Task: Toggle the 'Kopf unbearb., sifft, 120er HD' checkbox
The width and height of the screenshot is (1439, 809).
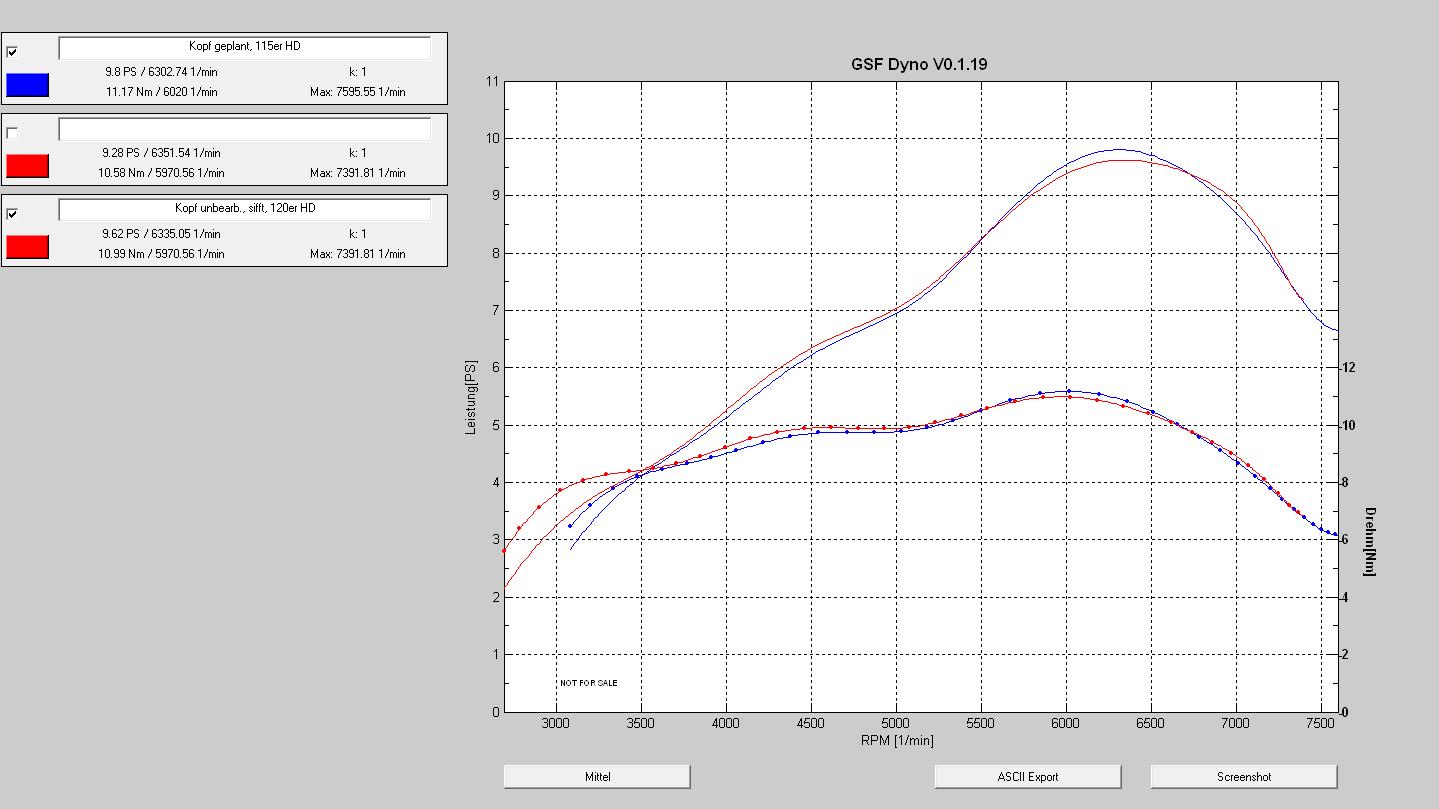Action: (x=12, y=213)
